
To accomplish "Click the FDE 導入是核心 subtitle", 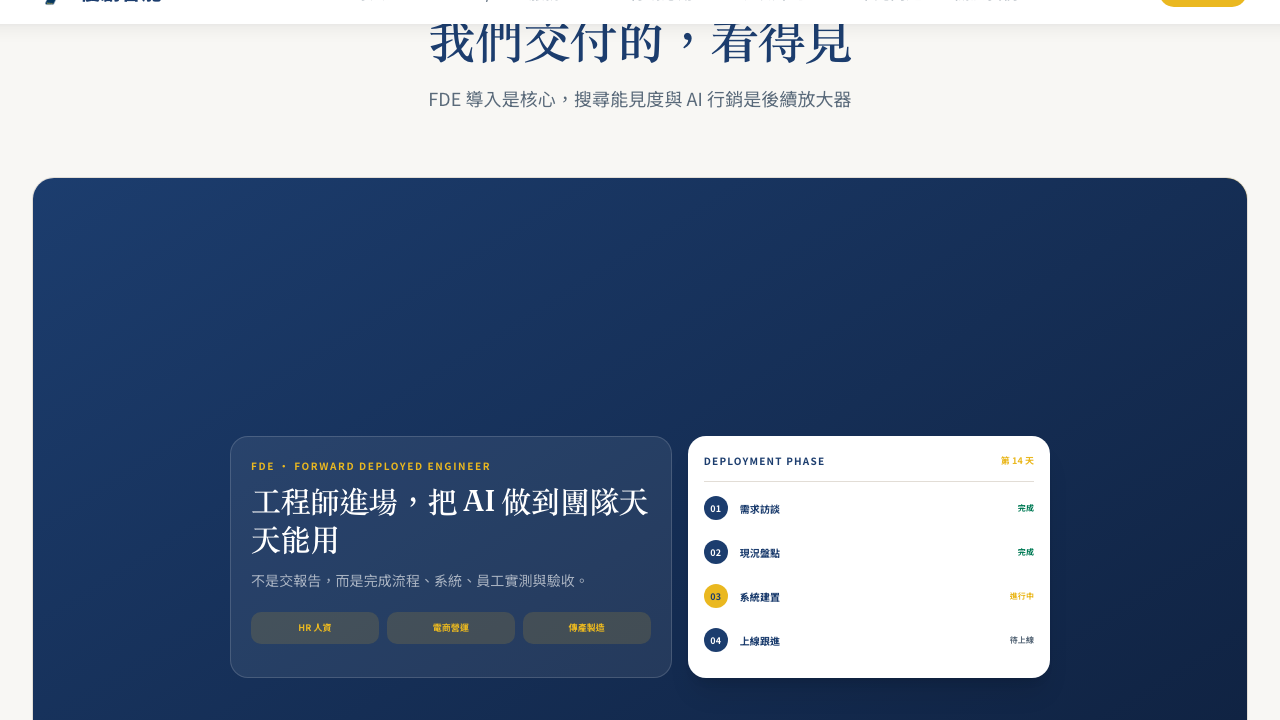I will point(640,99).
